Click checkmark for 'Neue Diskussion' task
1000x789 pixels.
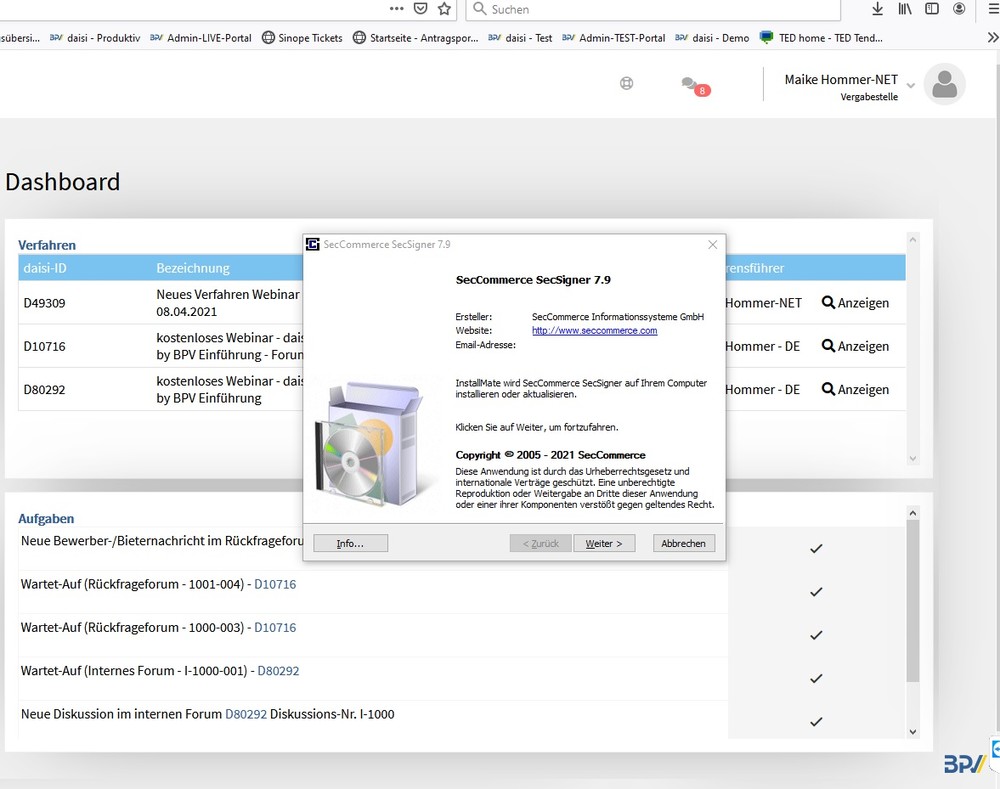pos(816,722)
